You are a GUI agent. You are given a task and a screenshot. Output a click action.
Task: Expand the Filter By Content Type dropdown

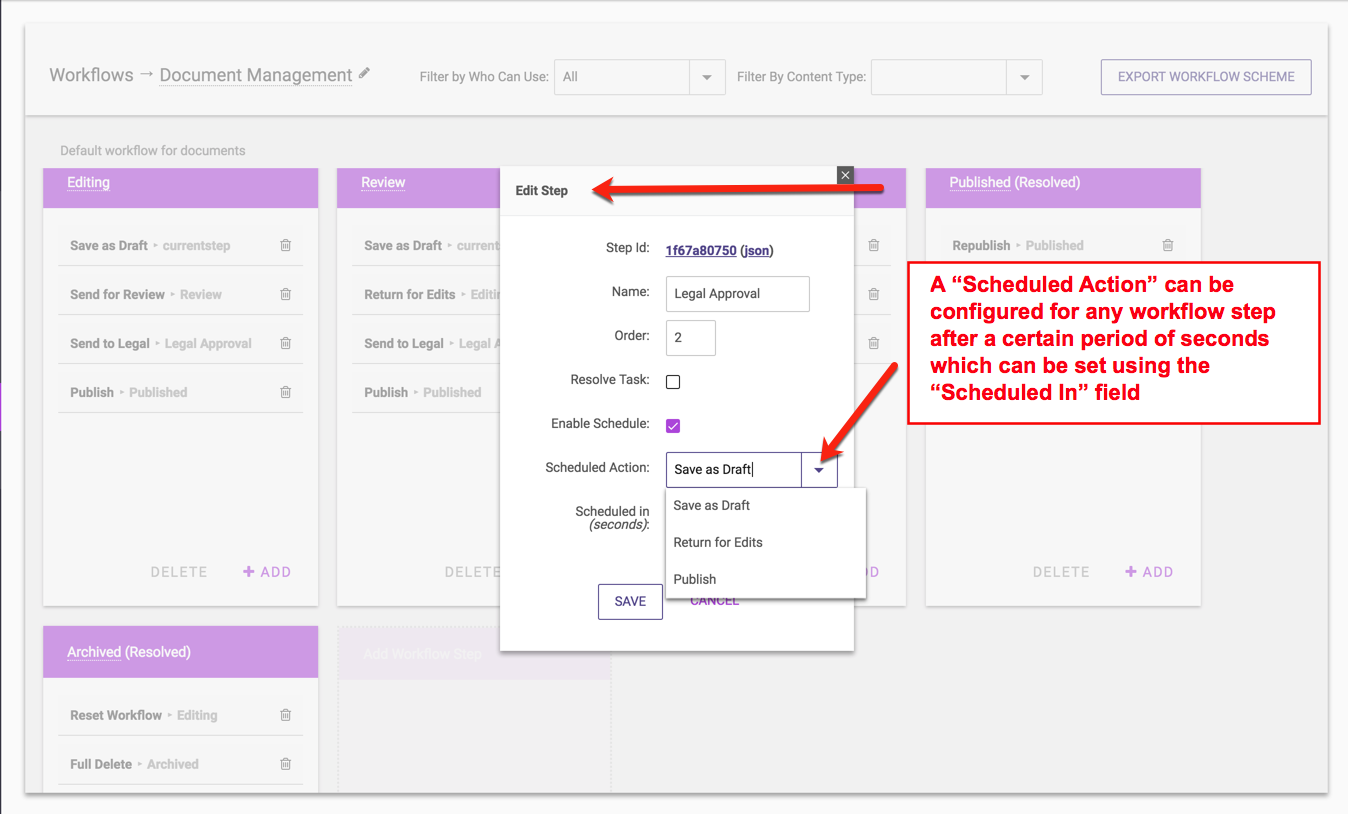(x=1024, y=77)
